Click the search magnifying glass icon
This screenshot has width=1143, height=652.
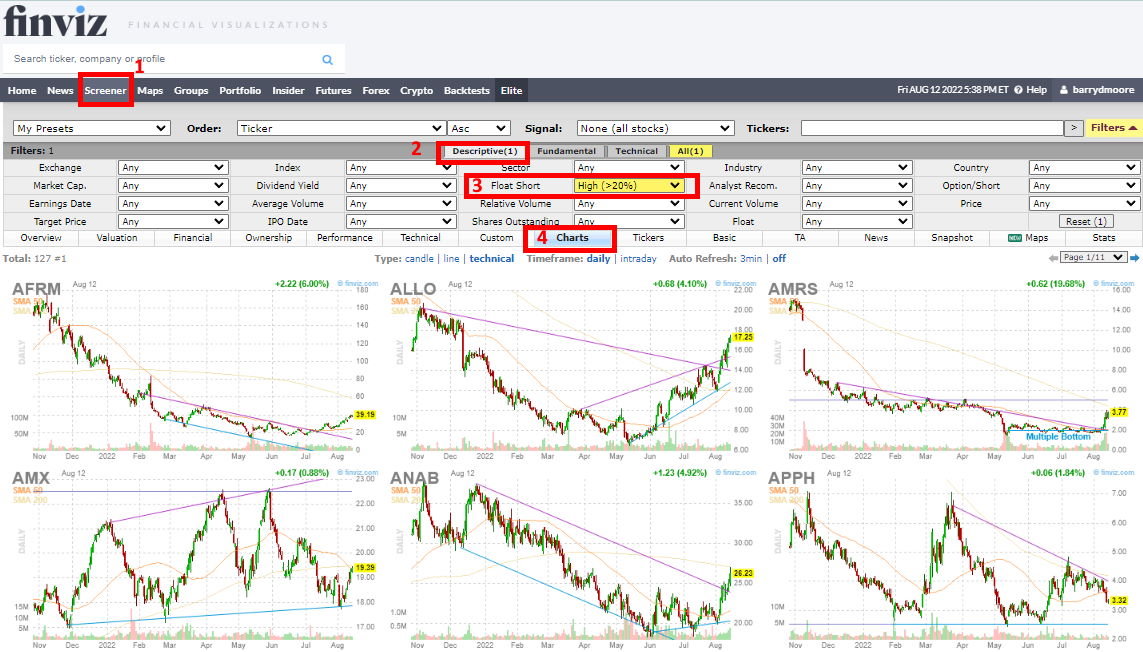[327, 60]
